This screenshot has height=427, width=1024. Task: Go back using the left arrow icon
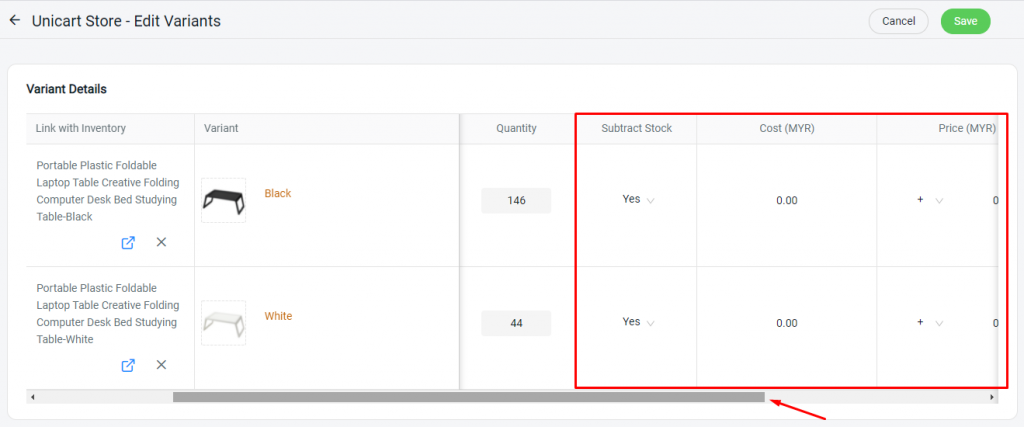(15, 20)
